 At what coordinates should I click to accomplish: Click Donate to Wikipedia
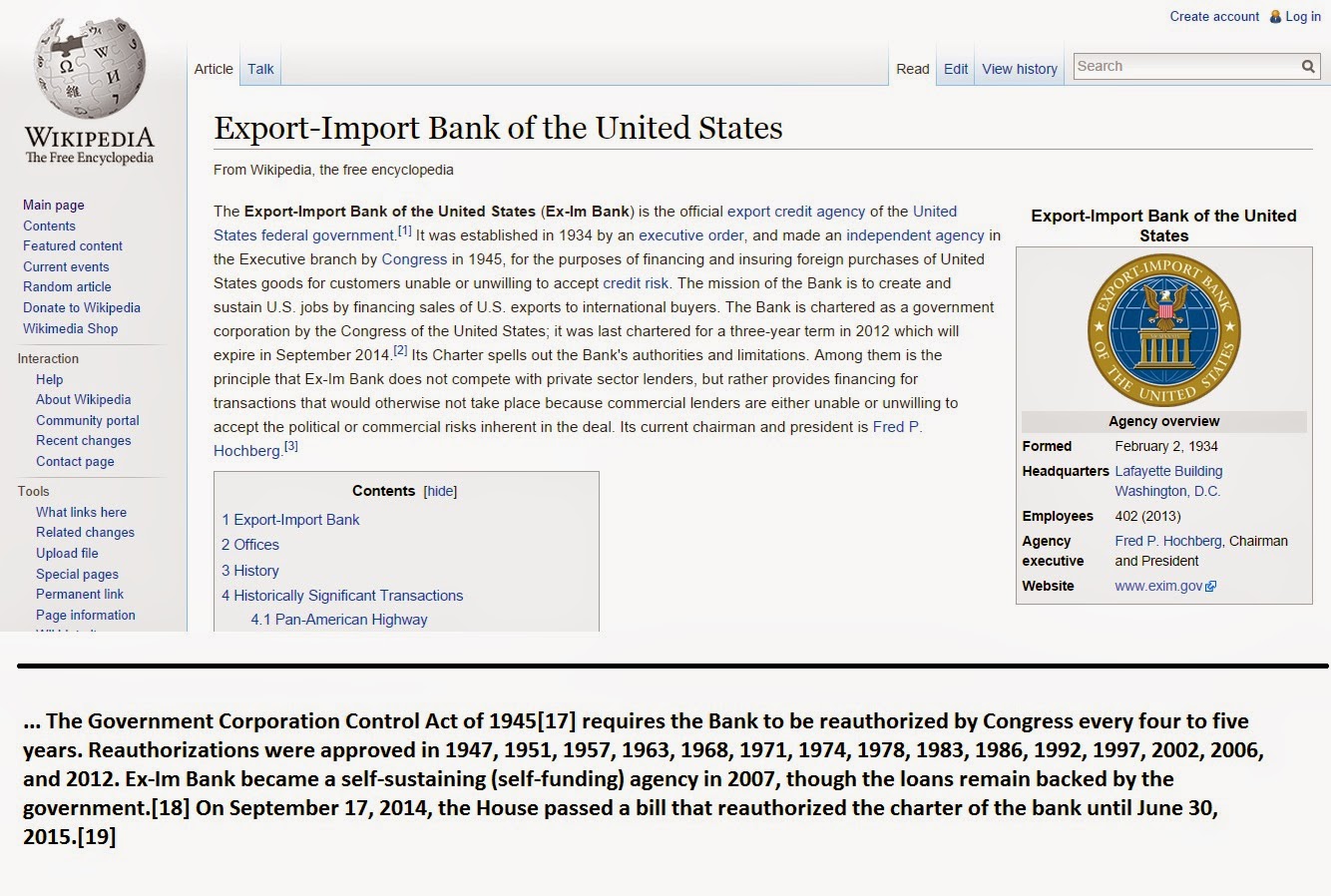tap(82, 307)
